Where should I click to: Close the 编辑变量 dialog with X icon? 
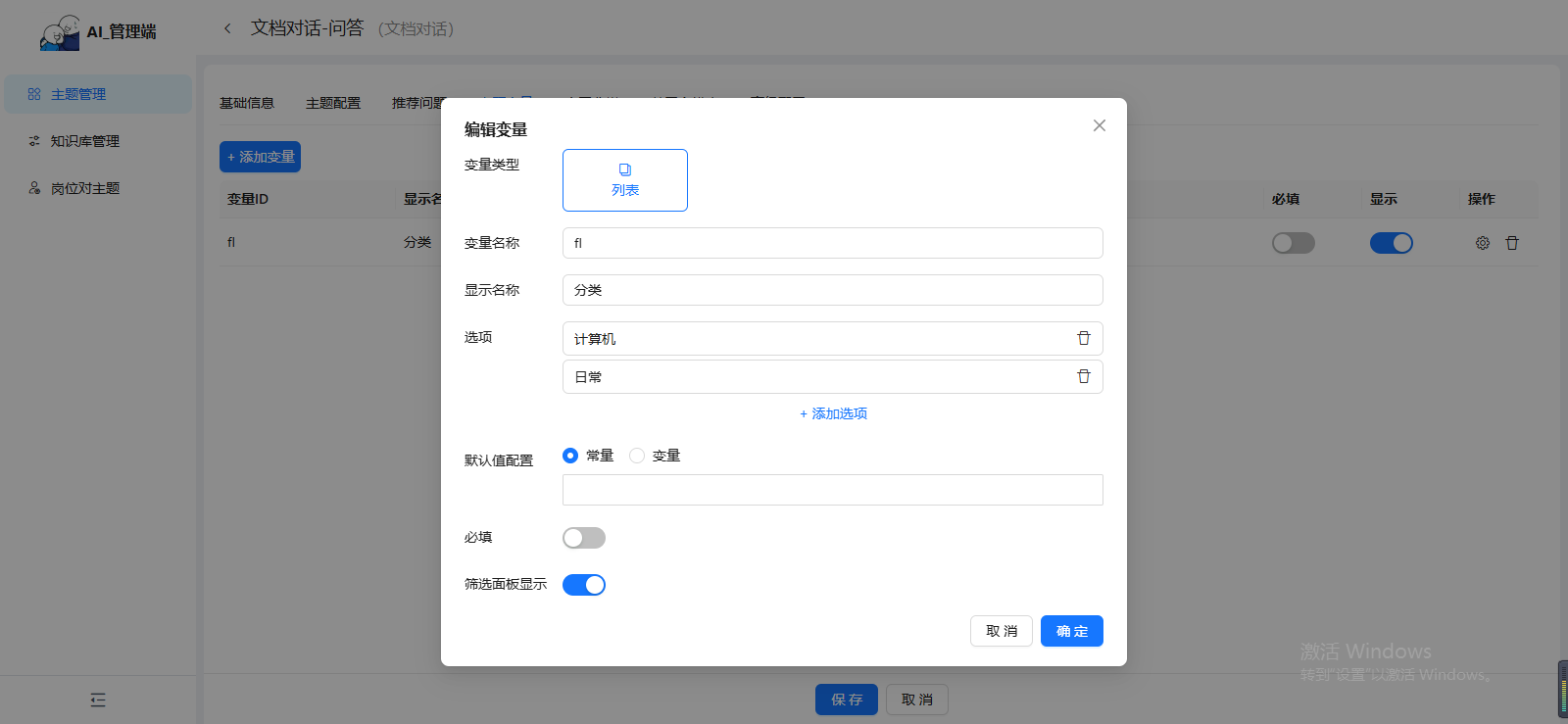click(1099, 125)
